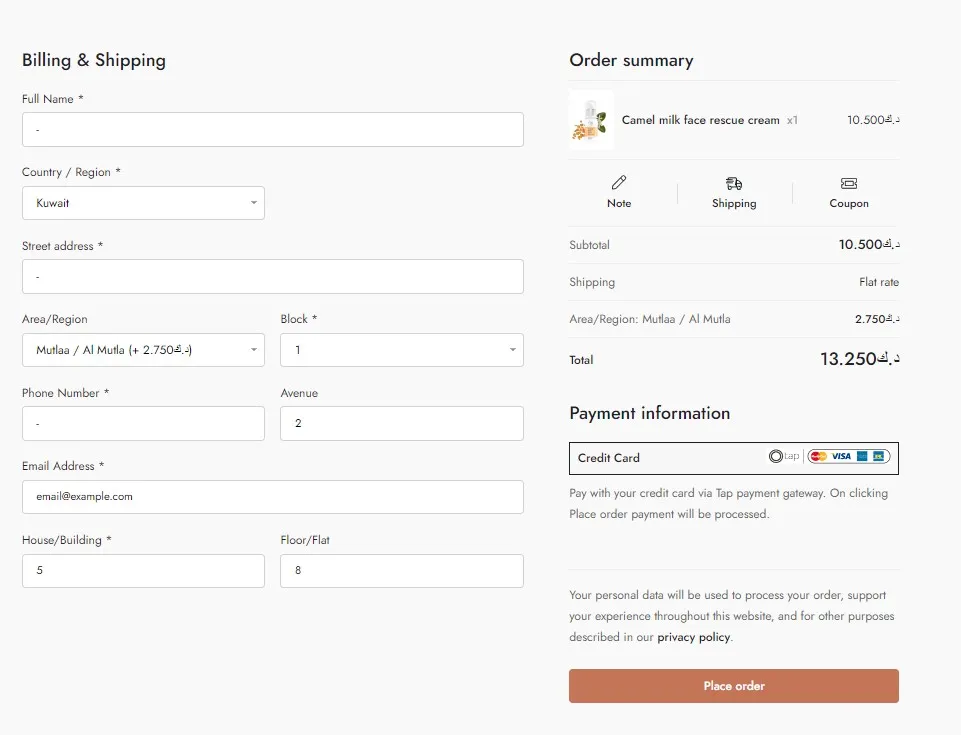Click the Tap payment logo
961x735 pixels.
(784, 456)
